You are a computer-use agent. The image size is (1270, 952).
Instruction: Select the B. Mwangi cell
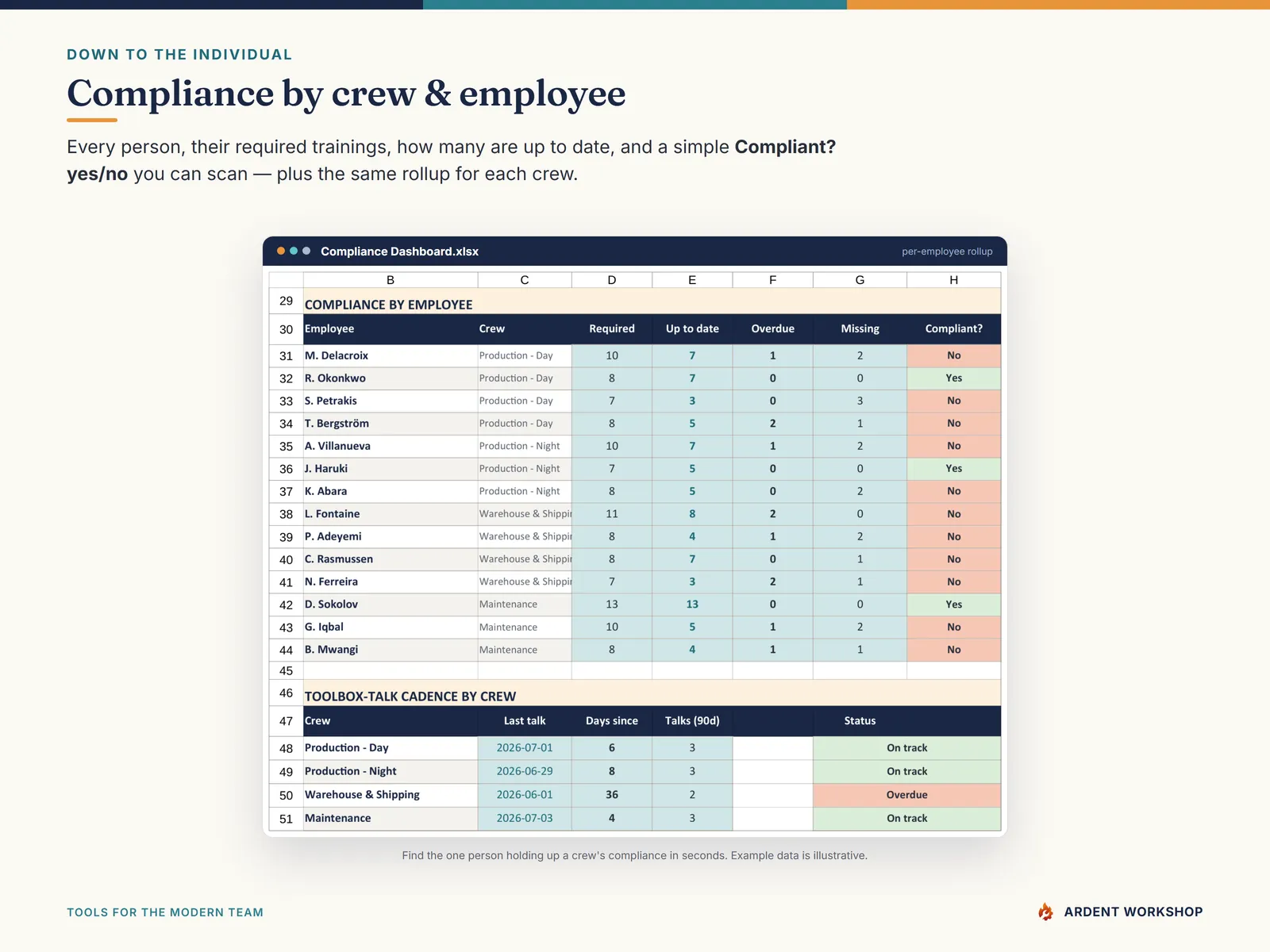pyautogui.click(x=391, y=650)
